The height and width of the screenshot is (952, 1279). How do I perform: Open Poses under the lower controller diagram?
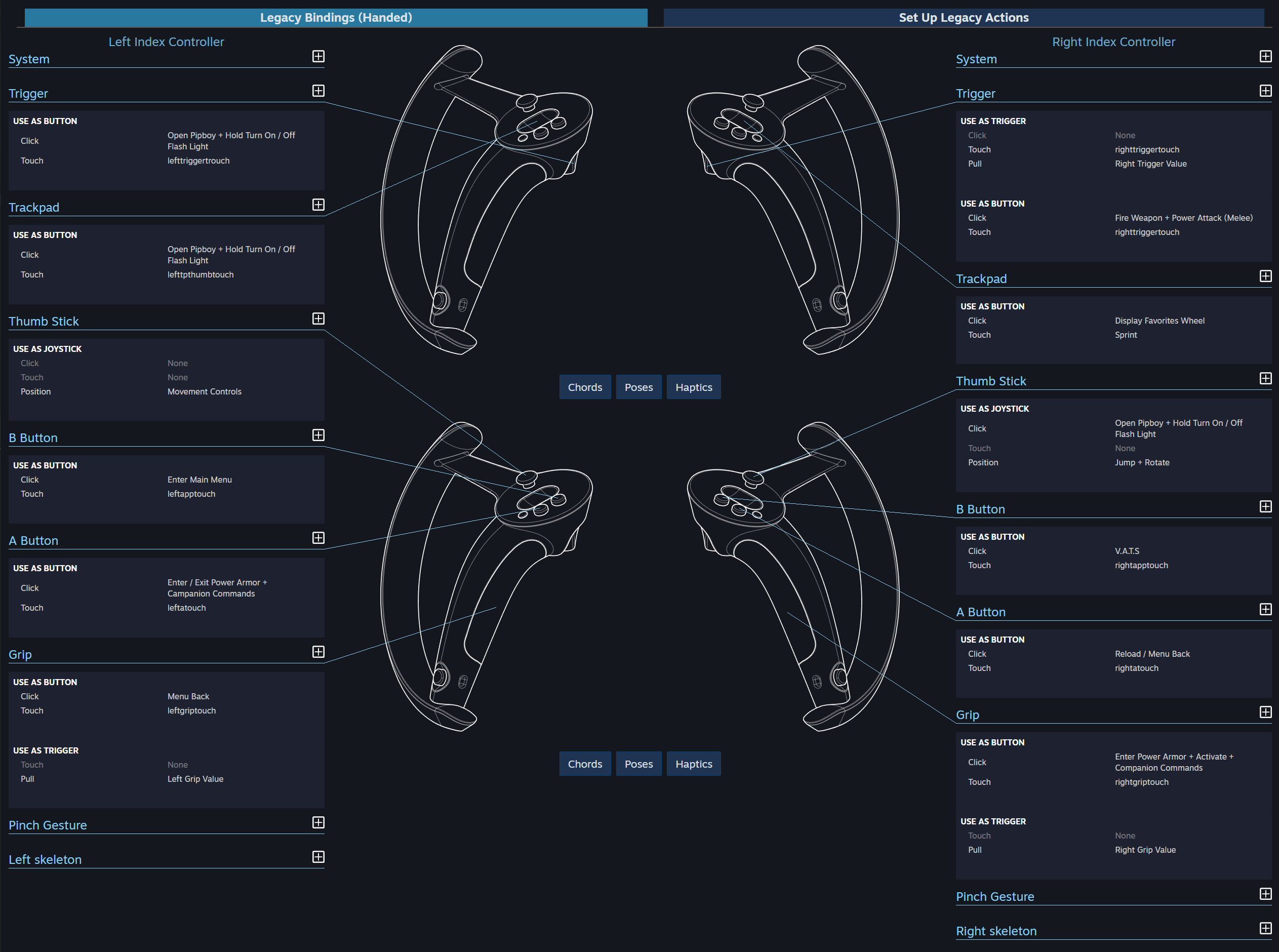[x=638, y=764]
